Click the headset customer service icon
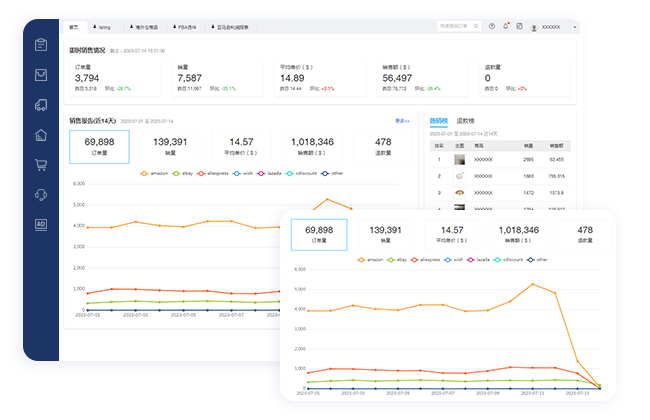This screenshot has width=650, height=420. pyautogui.click(x=41, y=195)
